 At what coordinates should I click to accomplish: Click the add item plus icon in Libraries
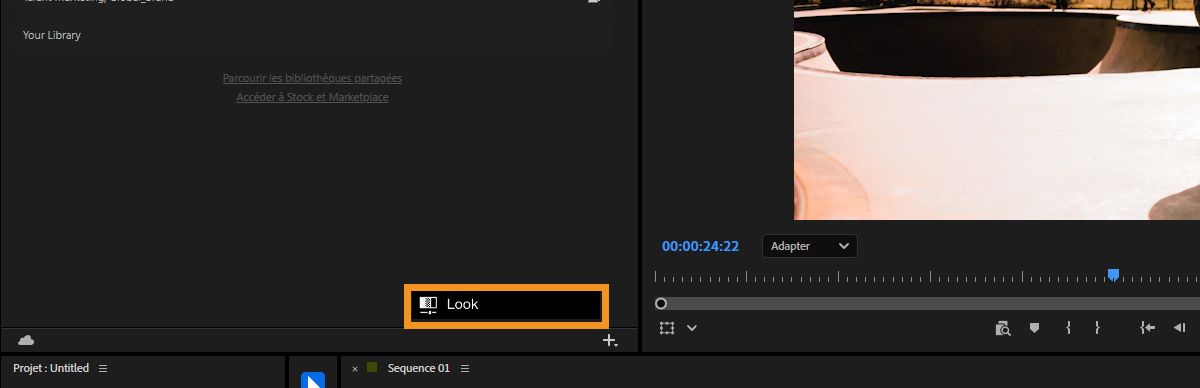[610, 341]
